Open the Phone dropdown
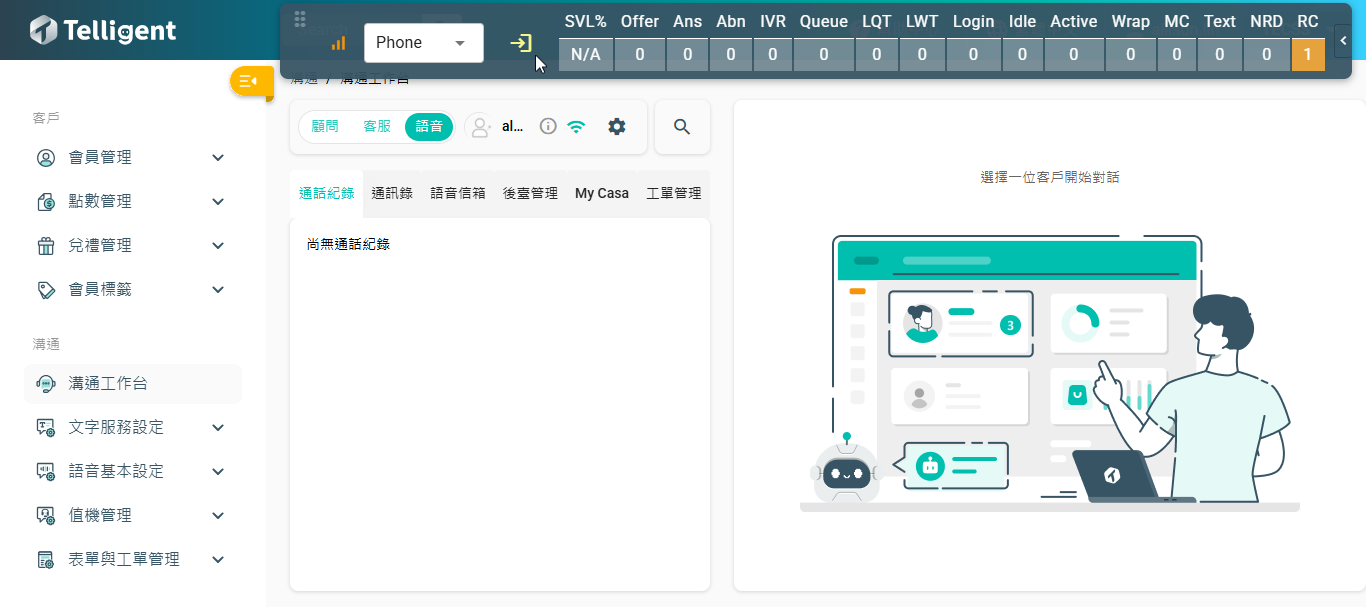 (423, 43)
